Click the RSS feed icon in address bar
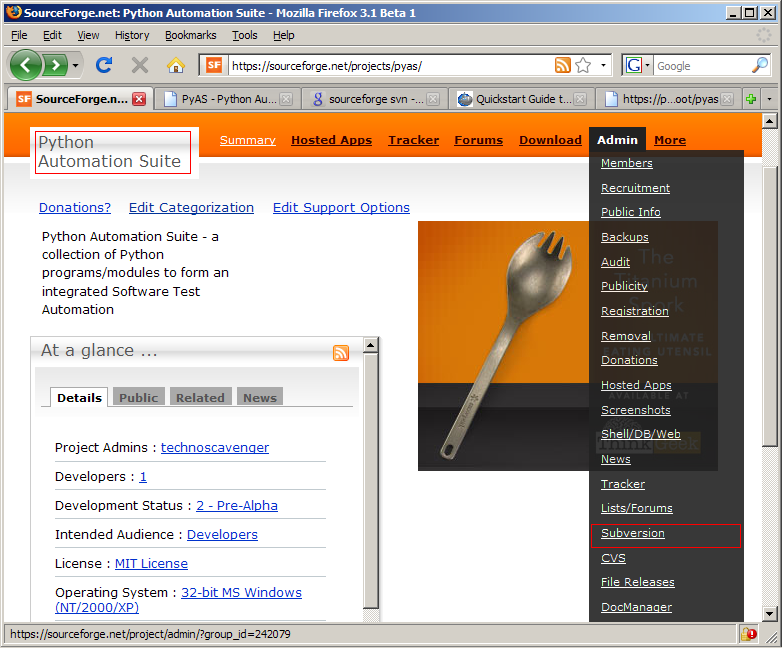 (563, 65)
